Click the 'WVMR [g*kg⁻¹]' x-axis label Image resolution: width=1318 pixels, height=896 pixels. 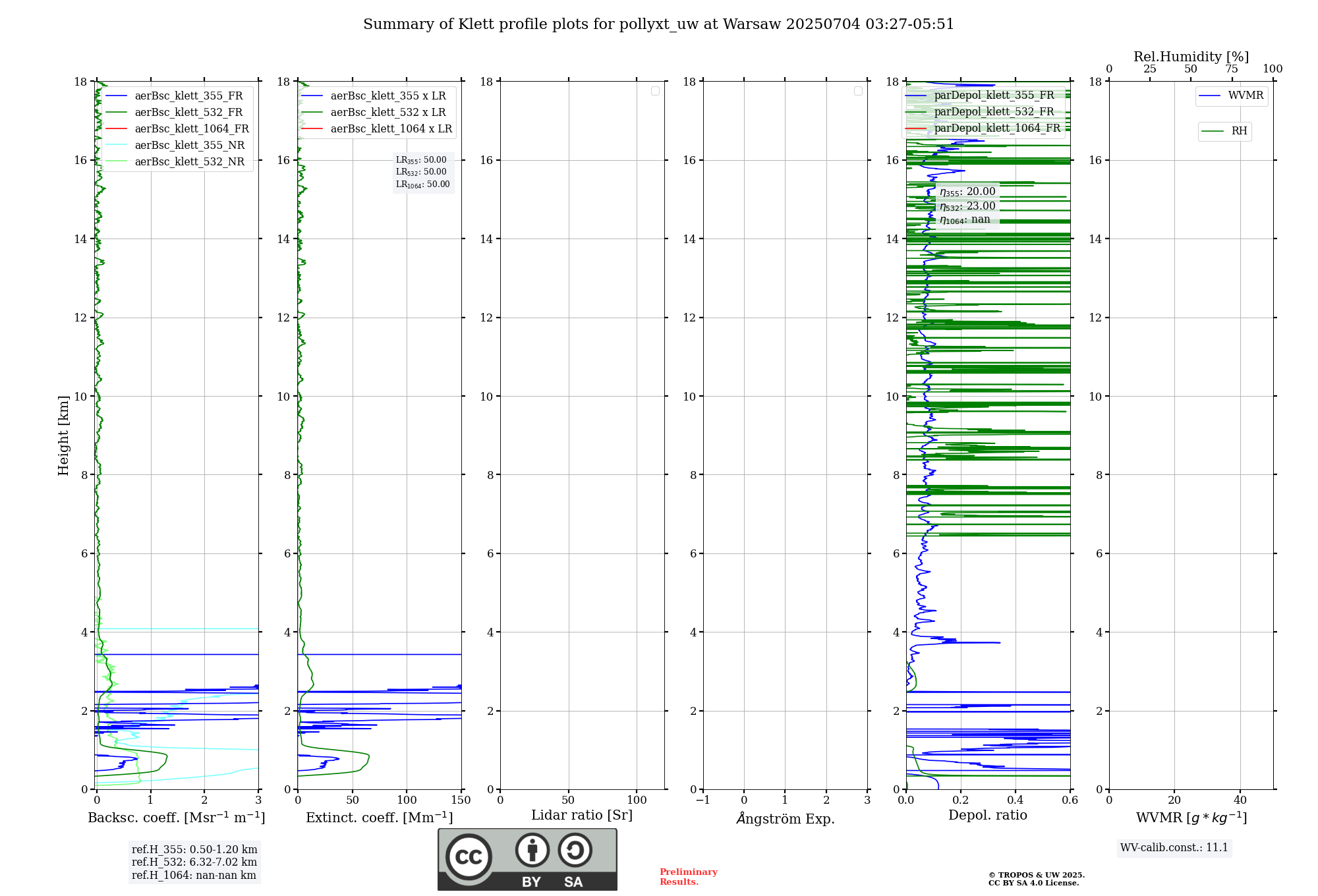click(1191, 818)
